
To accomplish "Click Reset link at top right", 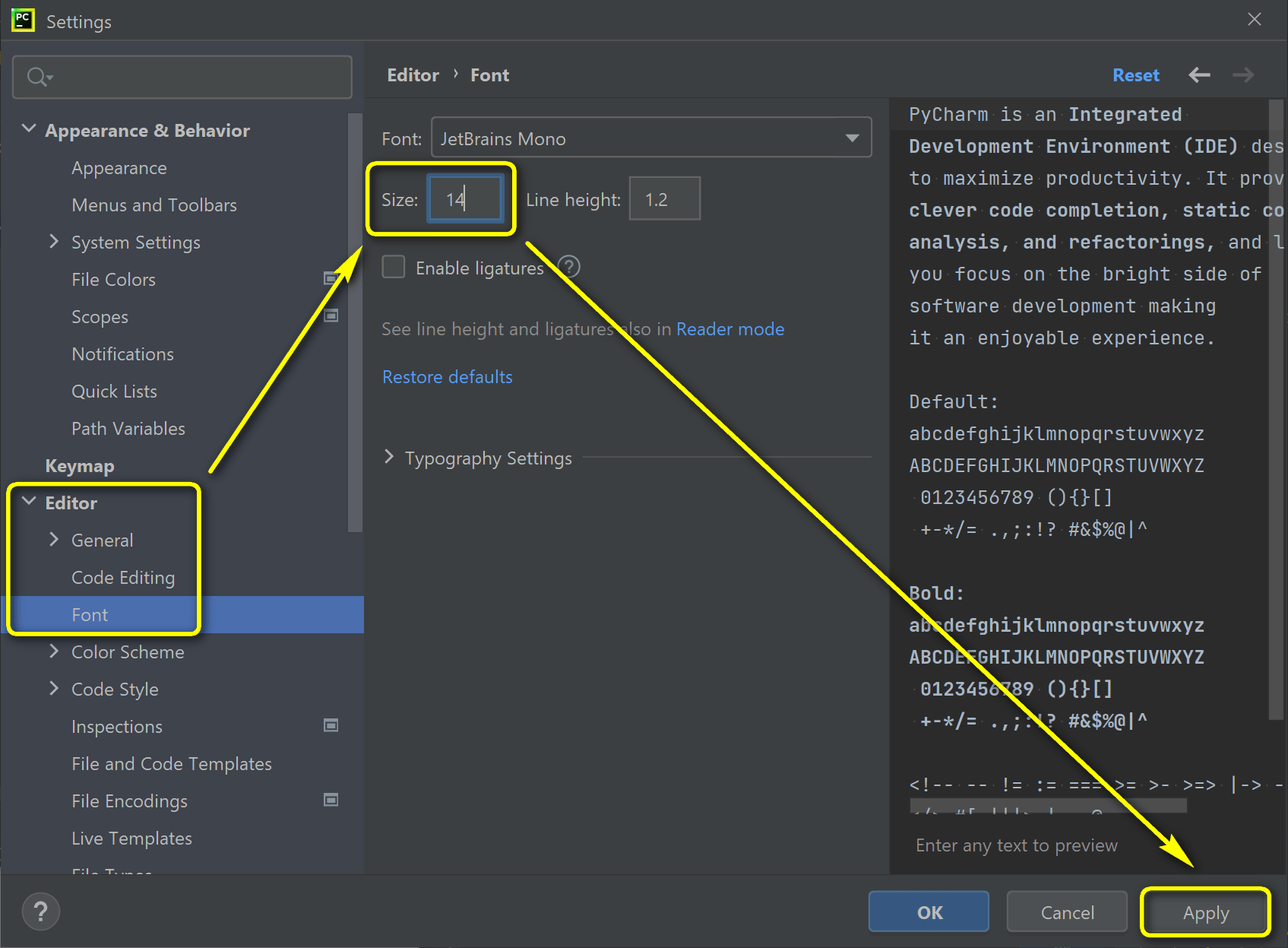I will (x=1136, y=75).
